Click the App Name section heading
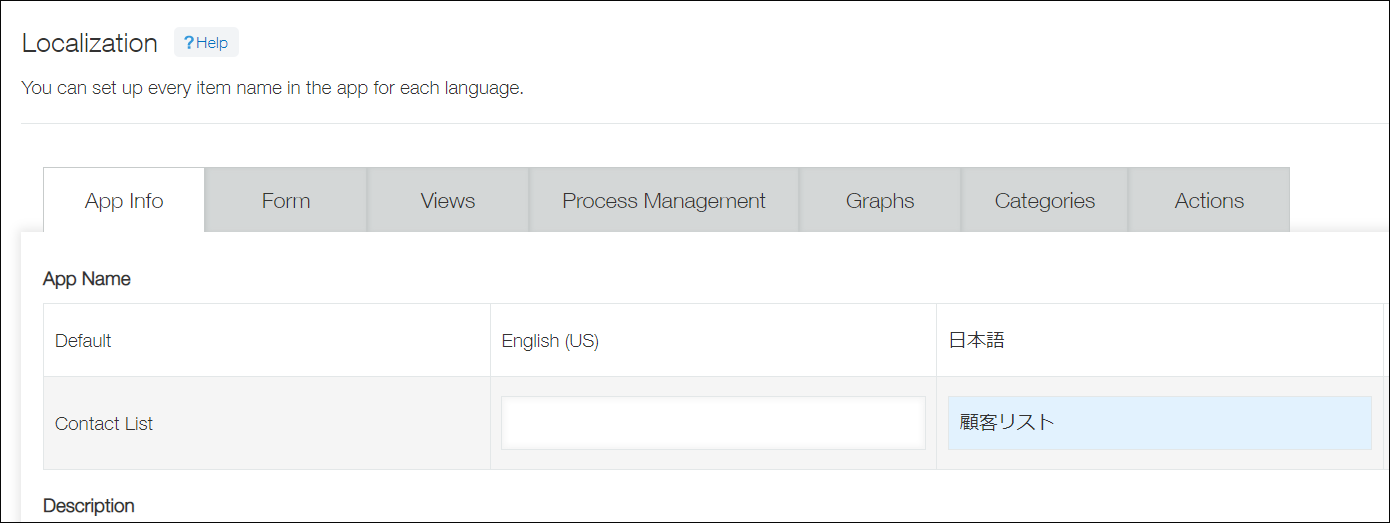The image size is (1390, 523). click(x=87, y=279)
